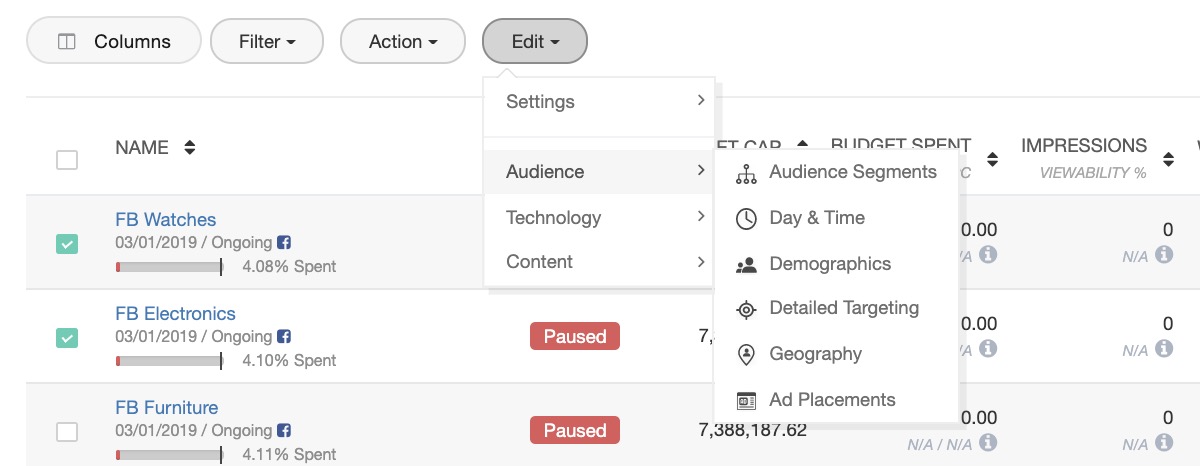Click the Ad Placements layout icon
This screenshot has width=1200, height=466.
(746, 400)
